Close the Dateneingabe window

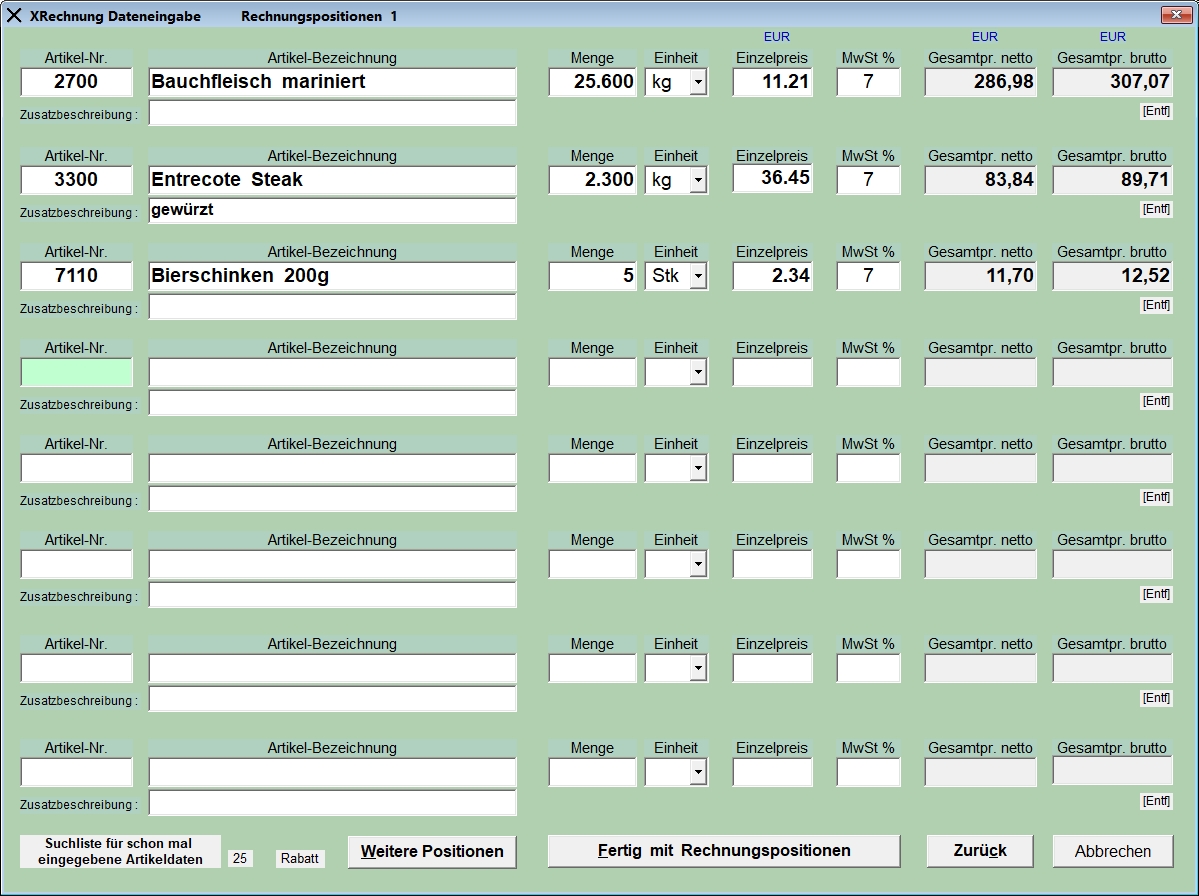pyautogui.click(x=1173, y=15)
